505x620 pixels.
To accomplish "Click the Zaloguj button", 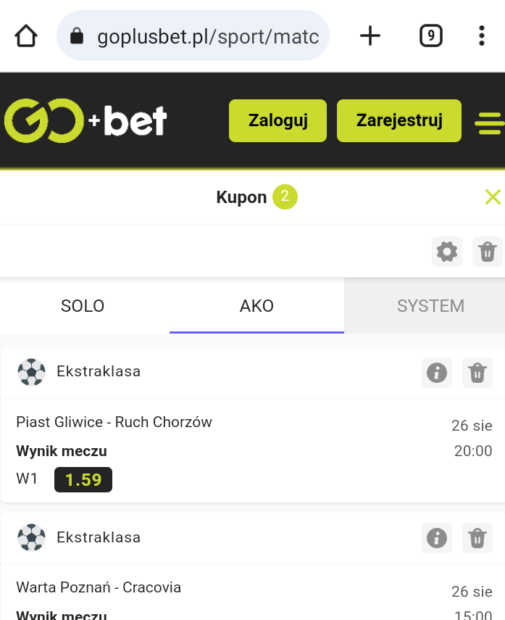I will tap(278, 121).
